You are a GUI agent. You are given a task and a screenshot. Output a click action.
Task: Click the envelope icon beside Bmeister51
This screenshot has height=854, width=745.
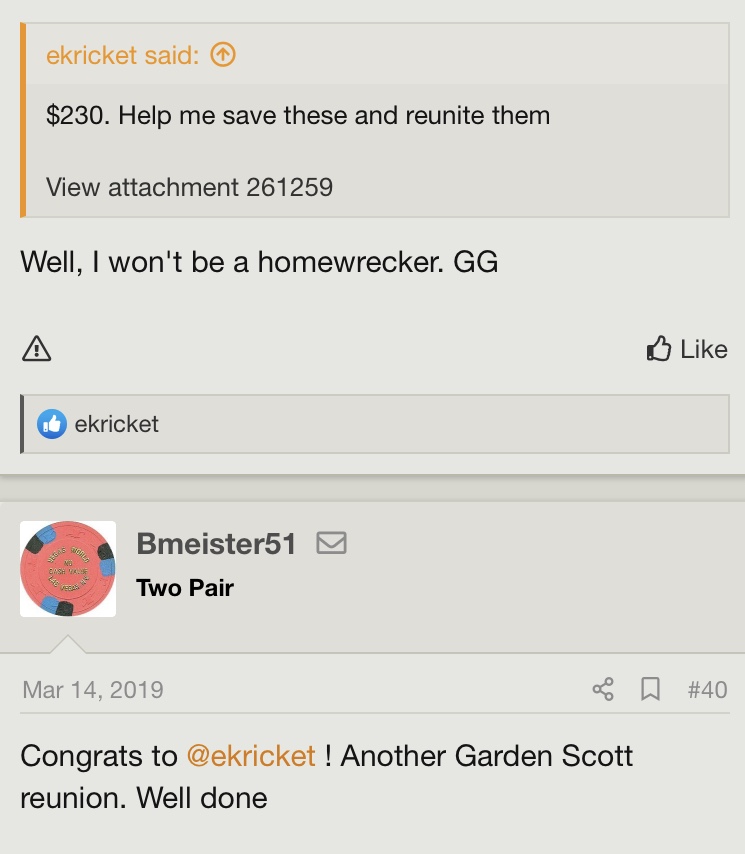(331, 543)
